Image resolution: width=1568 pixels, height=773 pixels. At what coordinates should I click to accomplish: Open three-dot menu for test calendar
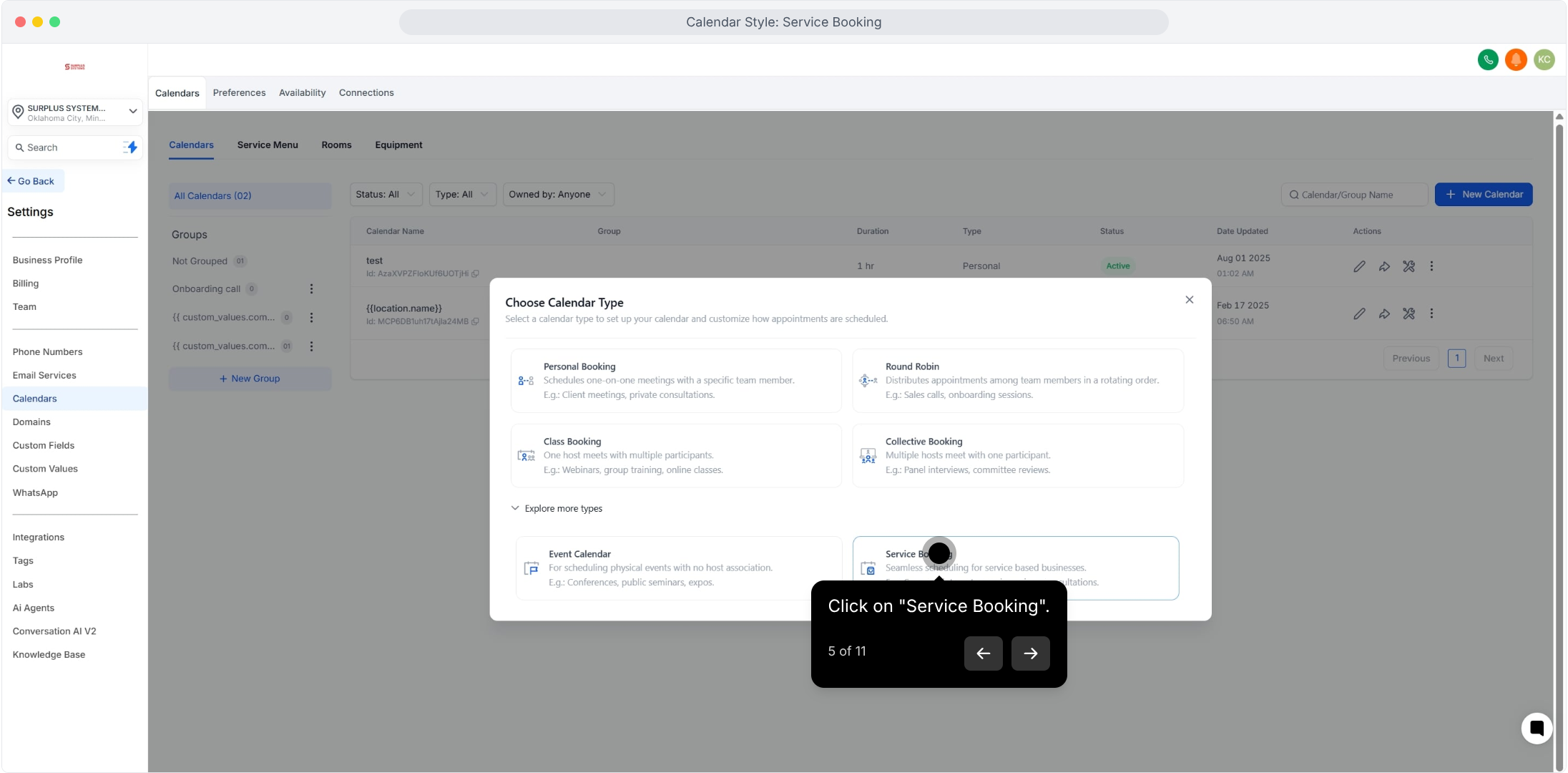point(1431,266)
